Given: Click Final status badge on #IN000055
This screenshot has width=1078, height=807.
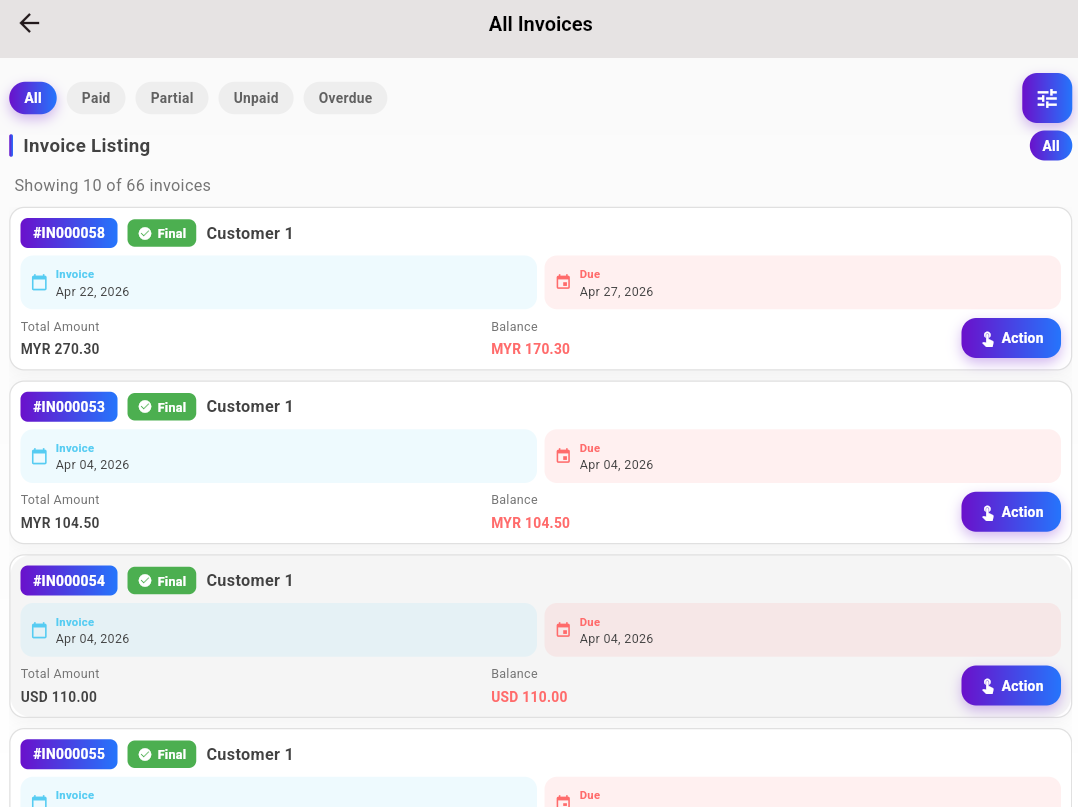Looking at the screenshot, I should (162, 755).
